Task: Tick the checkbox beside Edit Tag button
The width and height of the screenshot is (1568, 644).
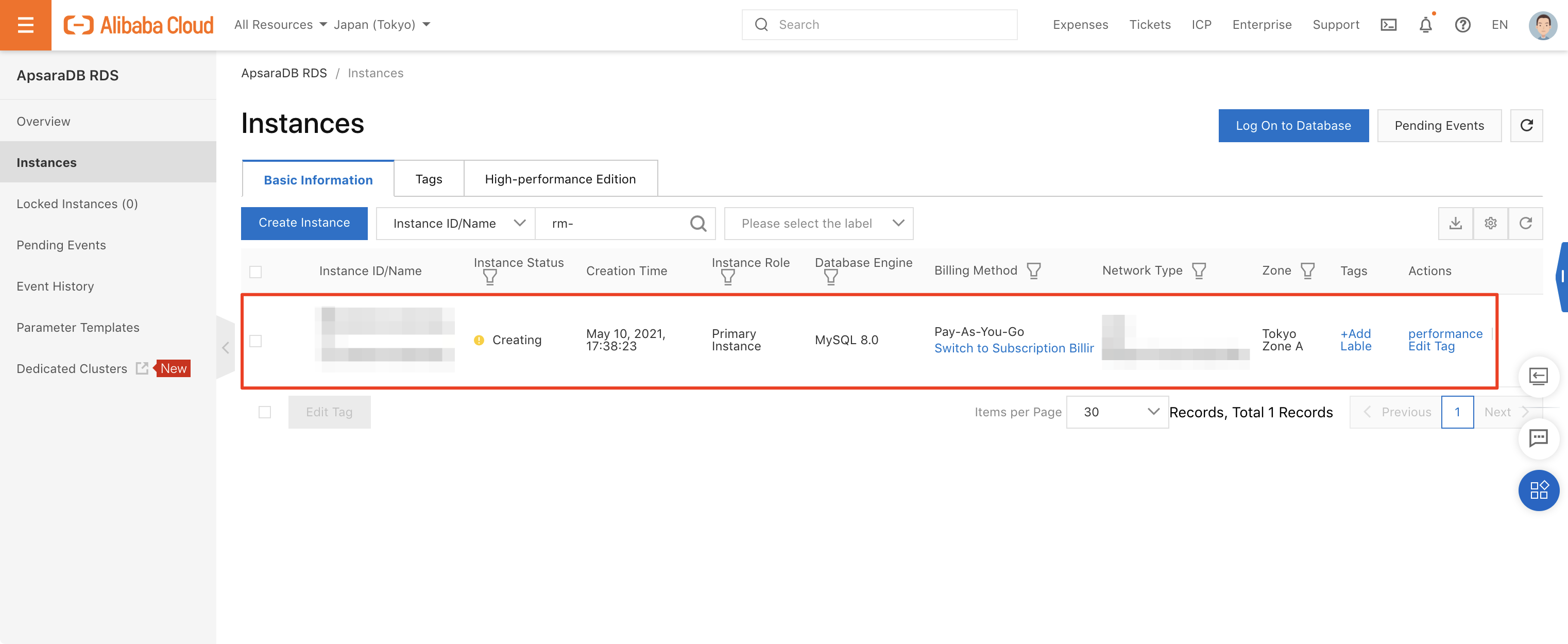Action: pyautogui.click(x=265, y=412)
